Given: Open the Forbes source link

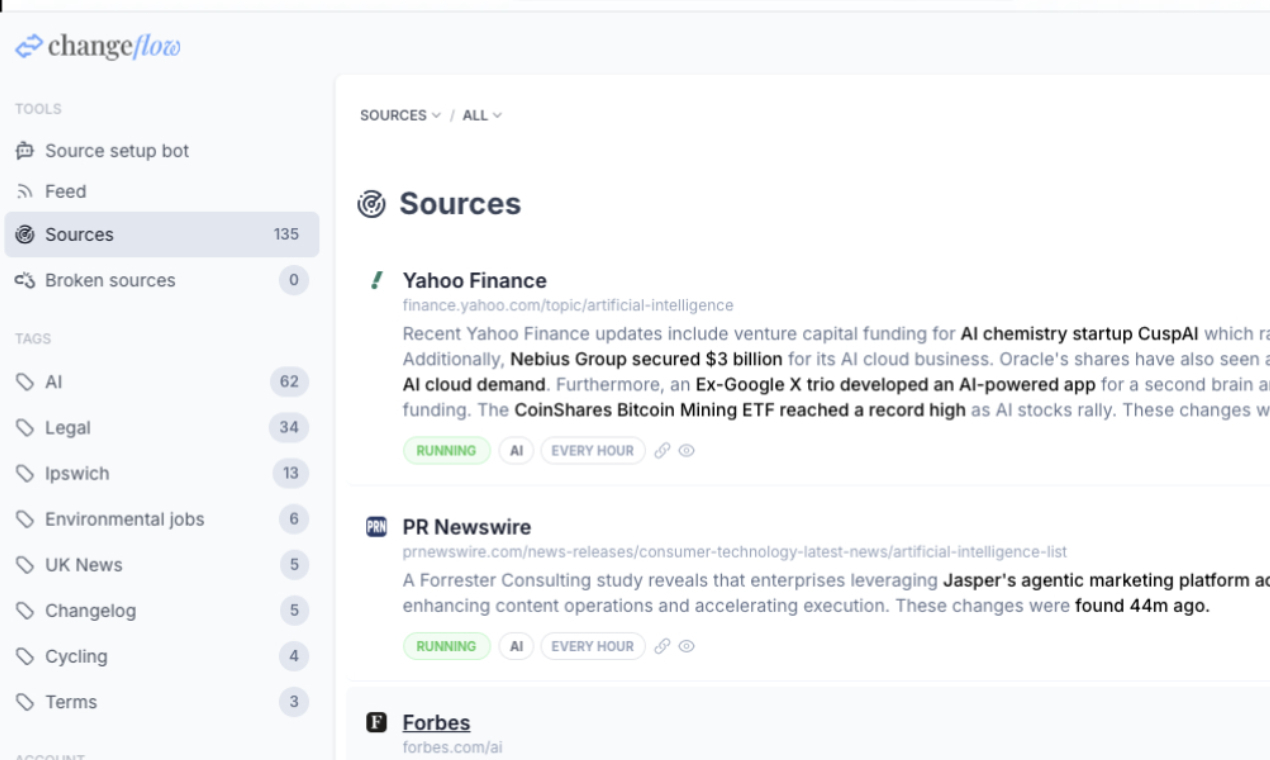Looking at the screenshot, I should point(436,722).
